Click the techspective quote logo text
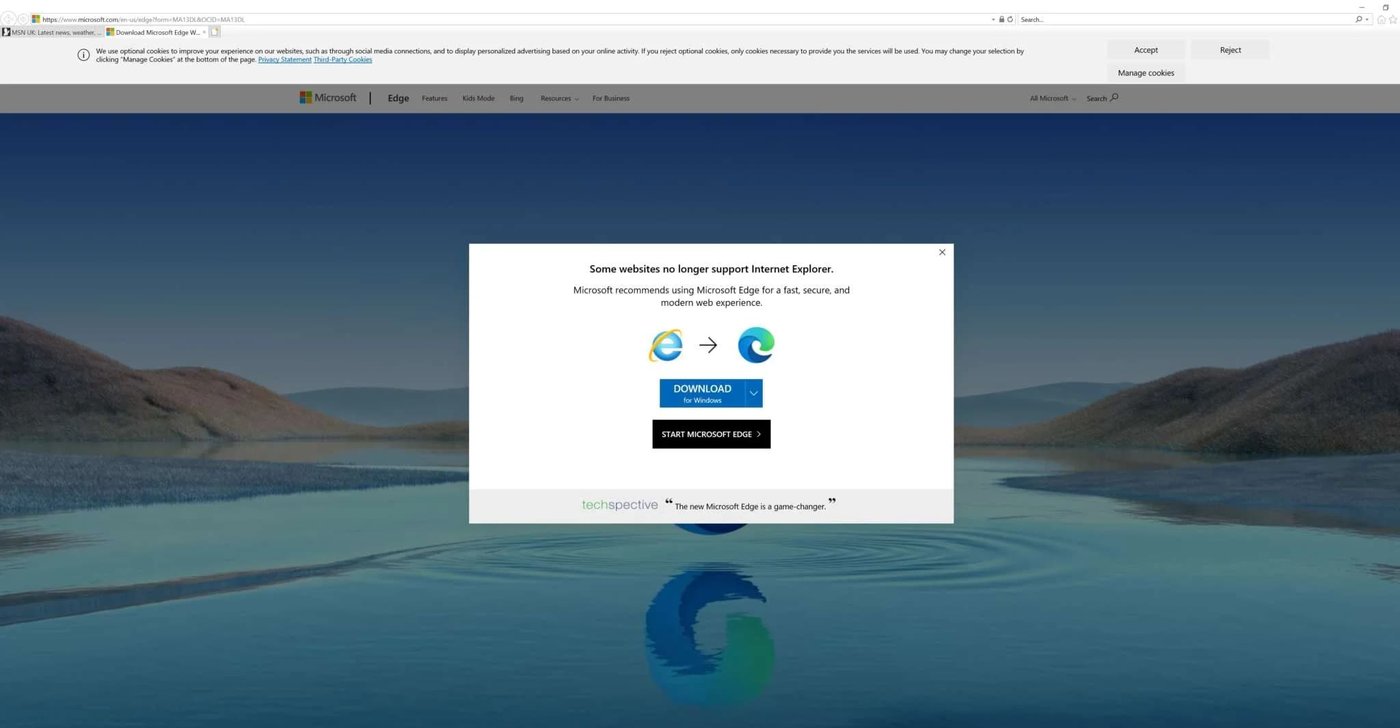 620,505
